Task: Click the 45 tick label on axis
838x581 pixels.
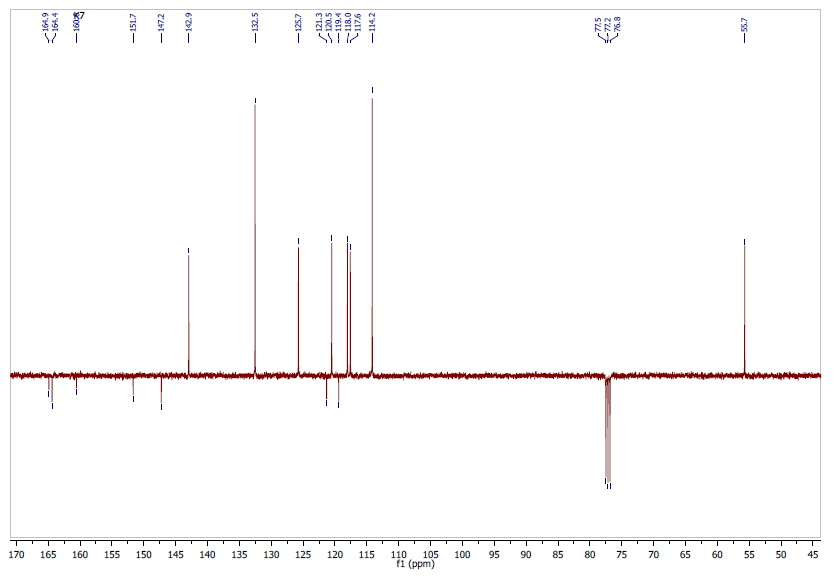Action: (812, 553)
